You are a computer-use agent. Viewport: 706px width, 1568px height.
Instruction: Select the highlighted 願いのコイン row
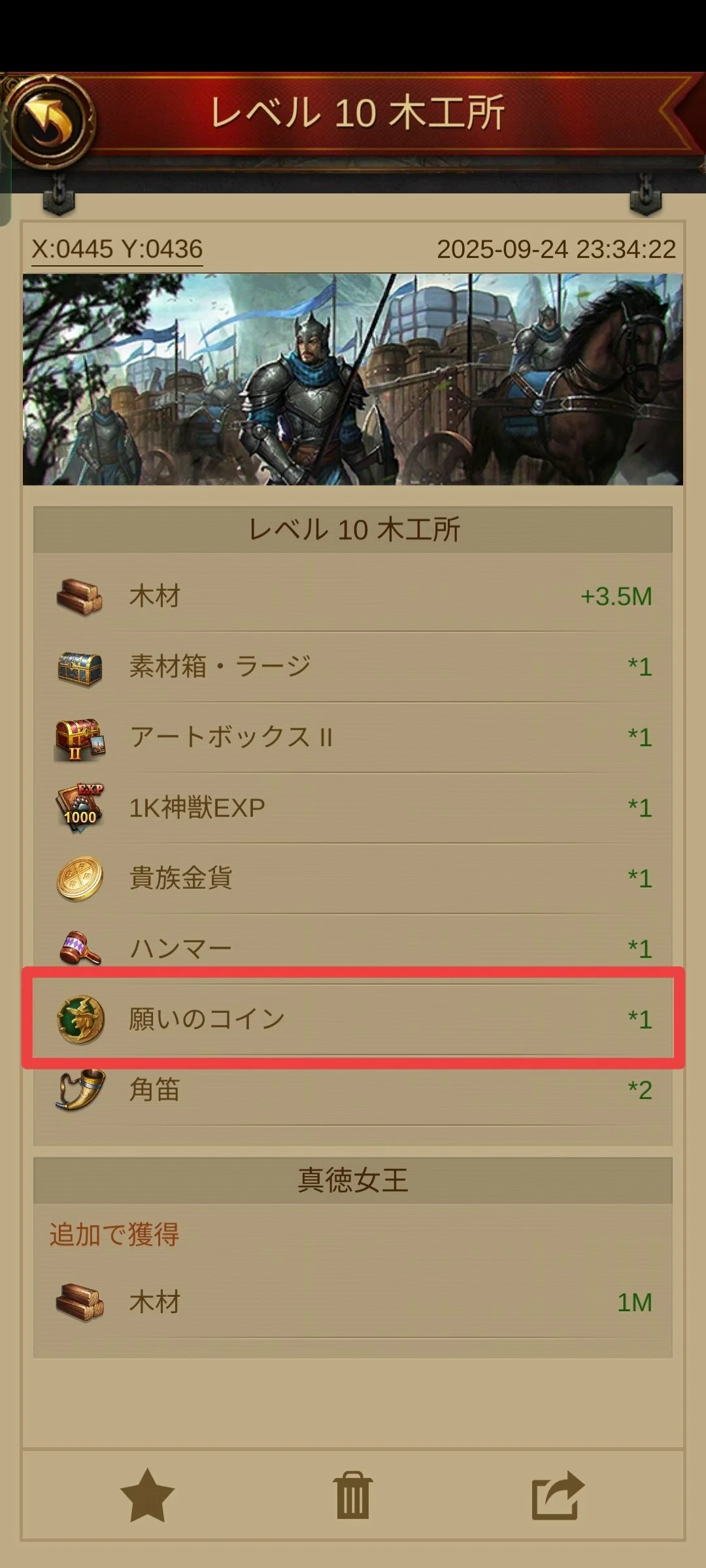point(353,1018)
